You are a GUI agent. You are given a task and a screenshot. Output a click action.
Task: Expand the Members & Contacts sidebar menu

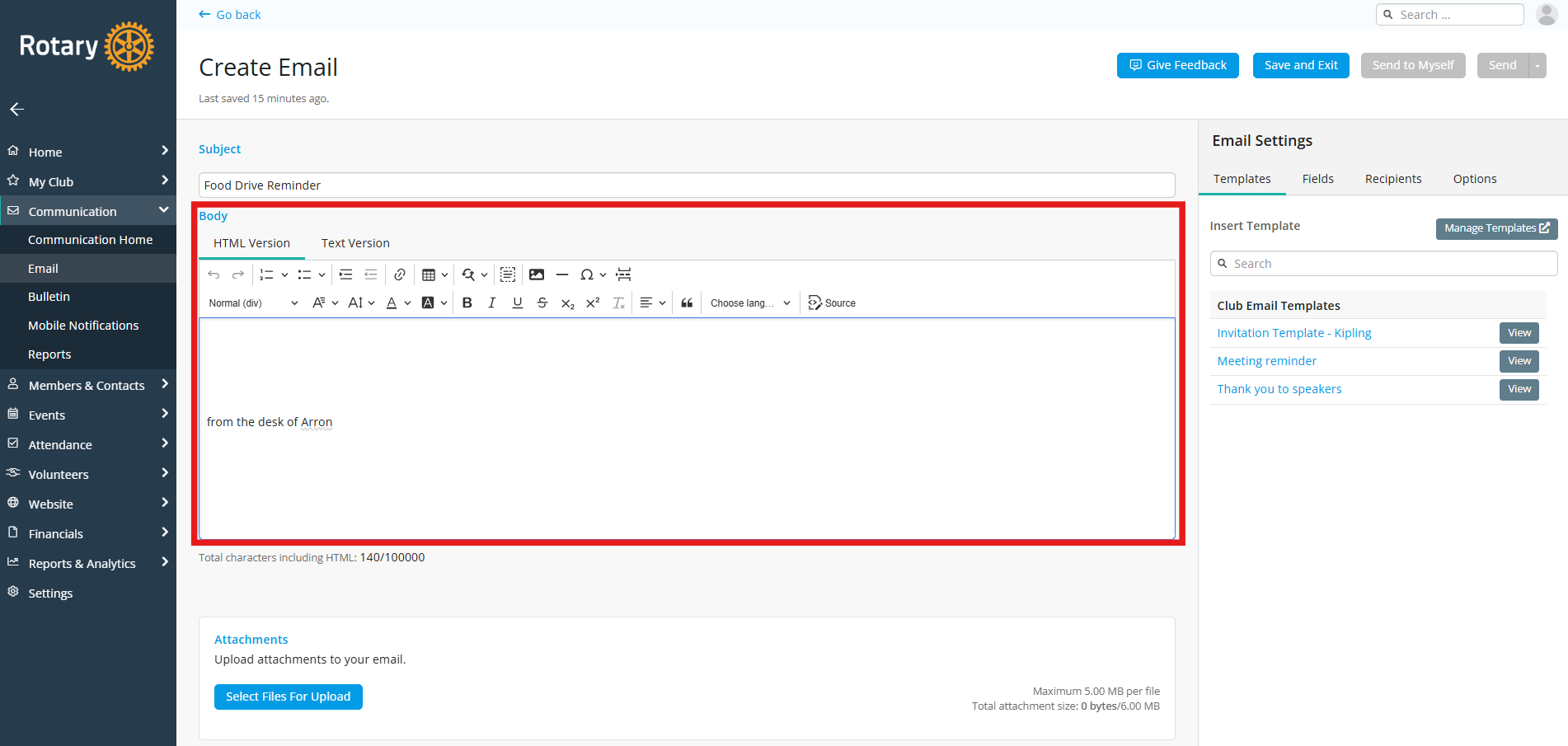(87, 385)
